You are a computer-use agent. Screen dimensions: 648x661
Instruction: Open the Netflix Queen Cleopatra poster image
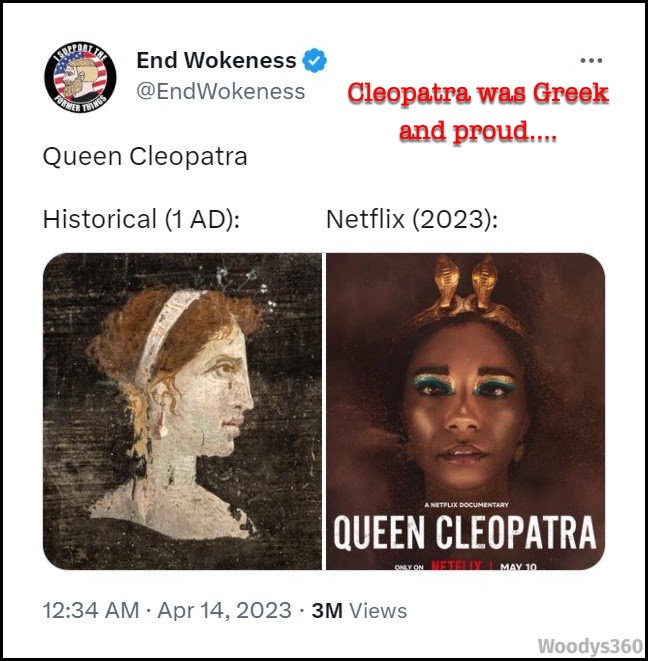tap(466, 411)
